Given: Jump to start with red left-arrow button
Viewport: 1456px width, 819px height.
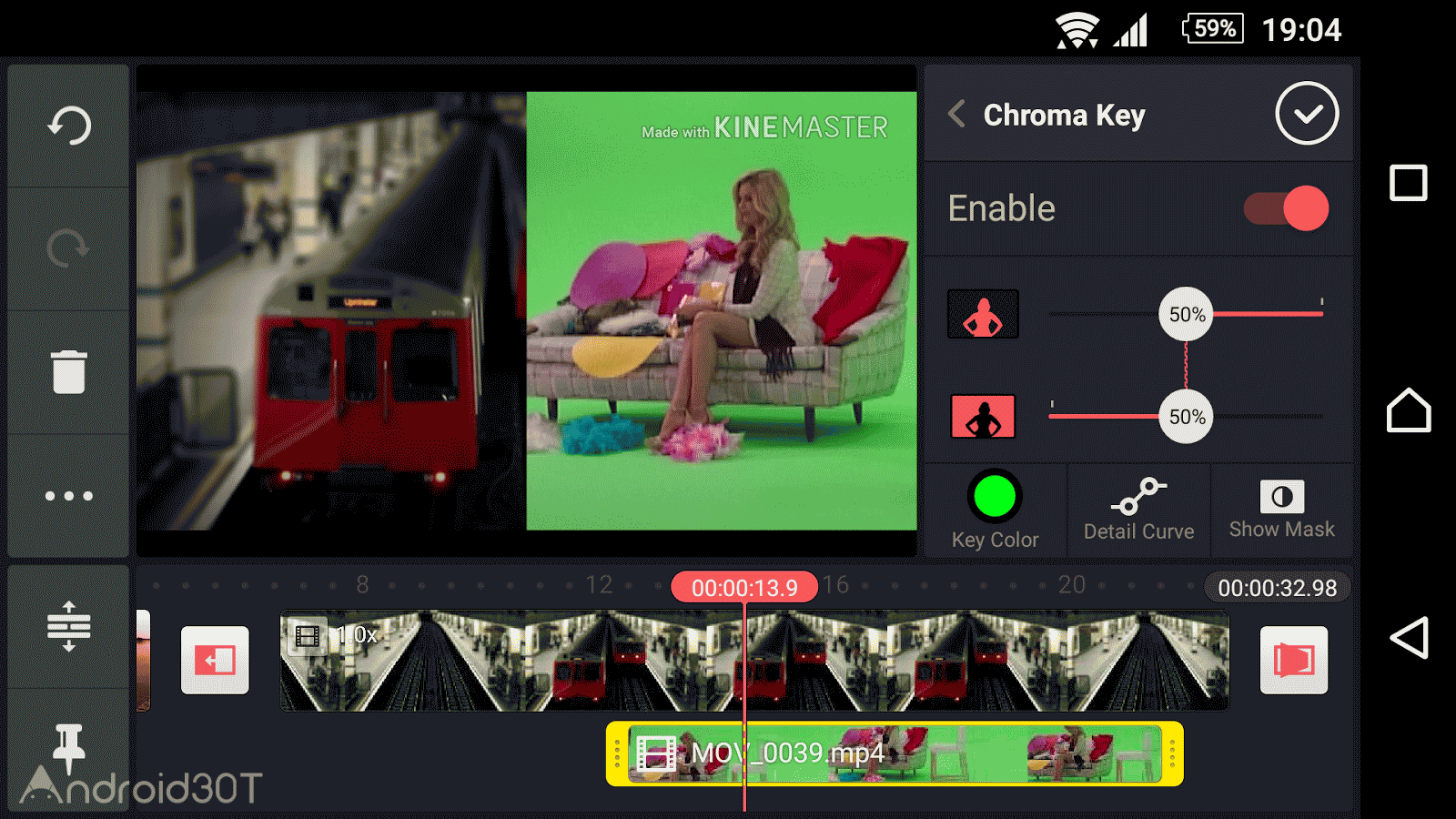Looking at the screenshot, I should 215,660.
